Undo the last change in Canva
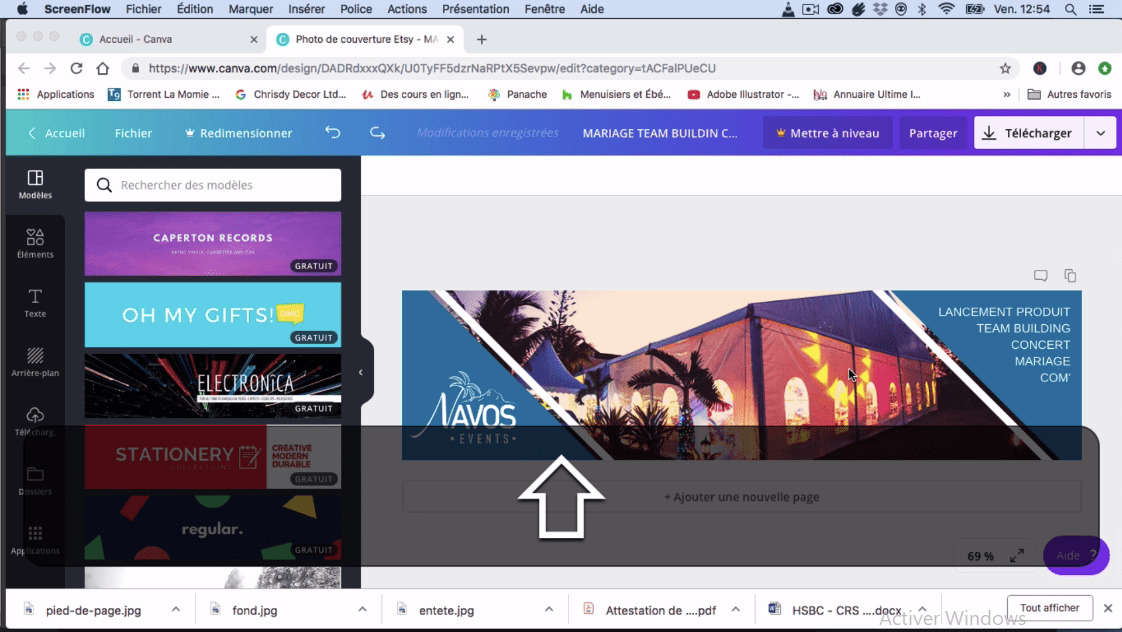Screen dimensions: 1122x632 point(333,132)
